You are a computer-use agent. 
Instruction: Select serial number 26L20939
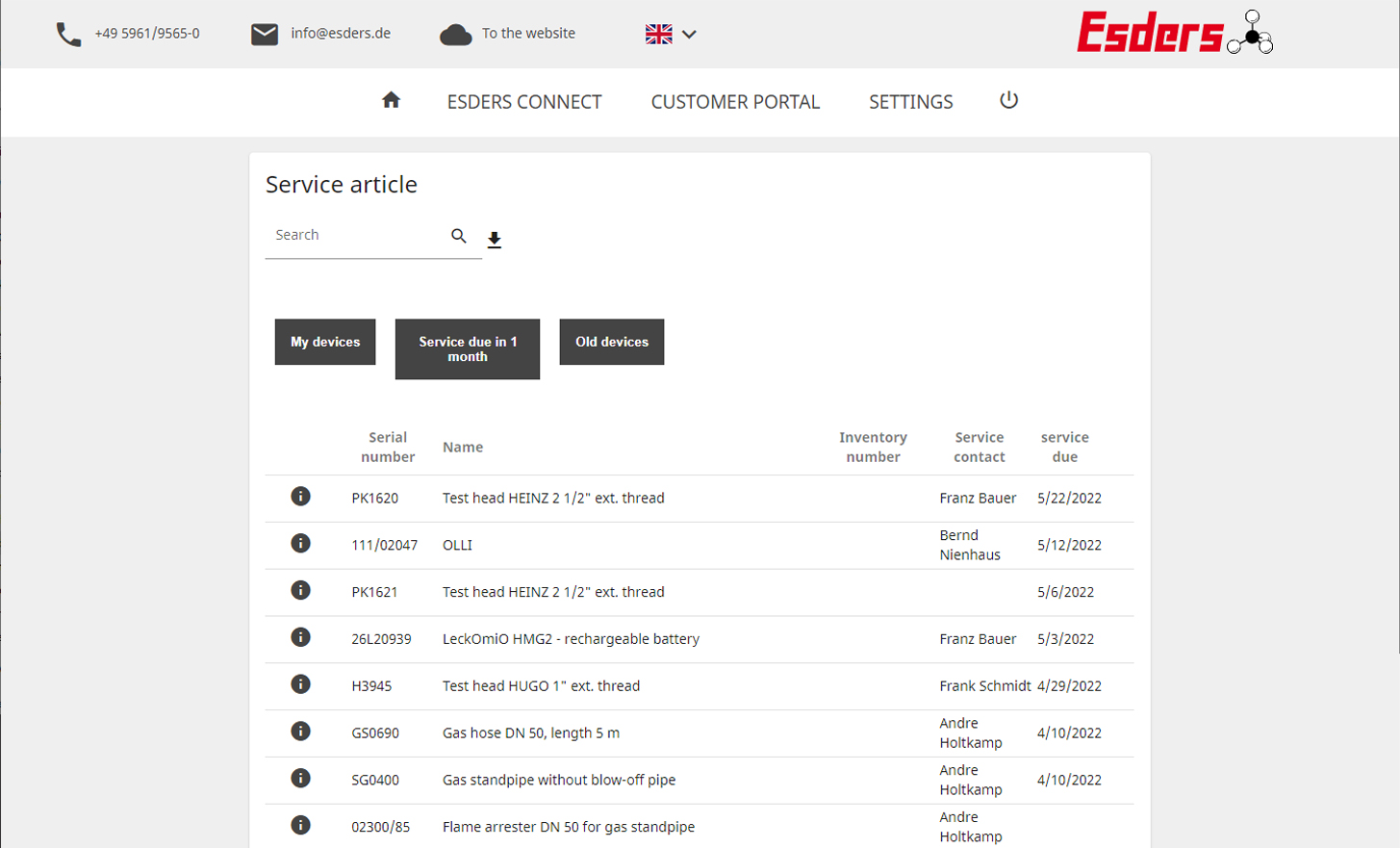coord(381,639)
